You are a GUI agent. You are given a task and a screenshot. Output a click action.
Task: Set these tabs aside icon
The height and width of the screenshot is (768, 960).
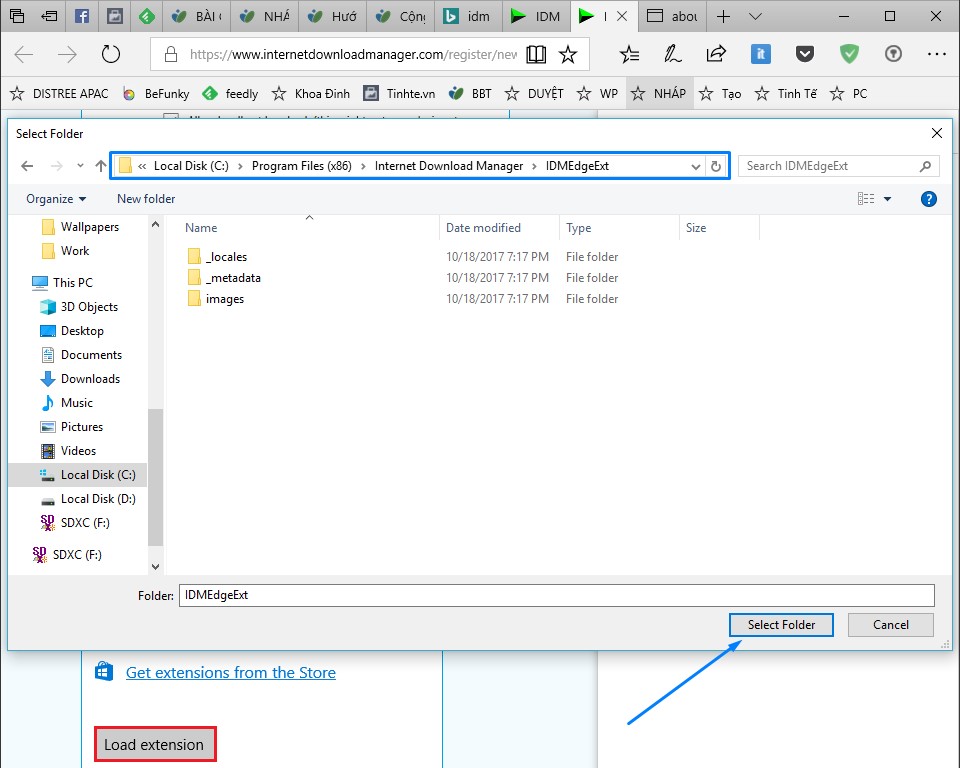point(49,16)
